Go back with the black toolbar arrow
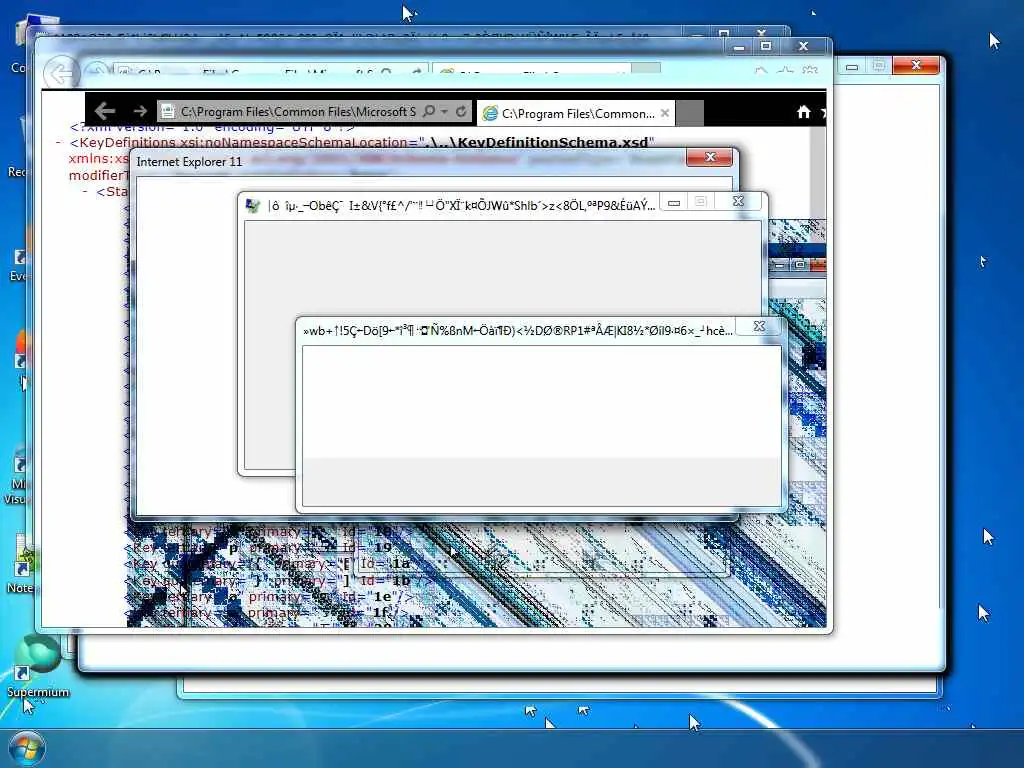Screen dimensions: 1024x768 point(105,112)
